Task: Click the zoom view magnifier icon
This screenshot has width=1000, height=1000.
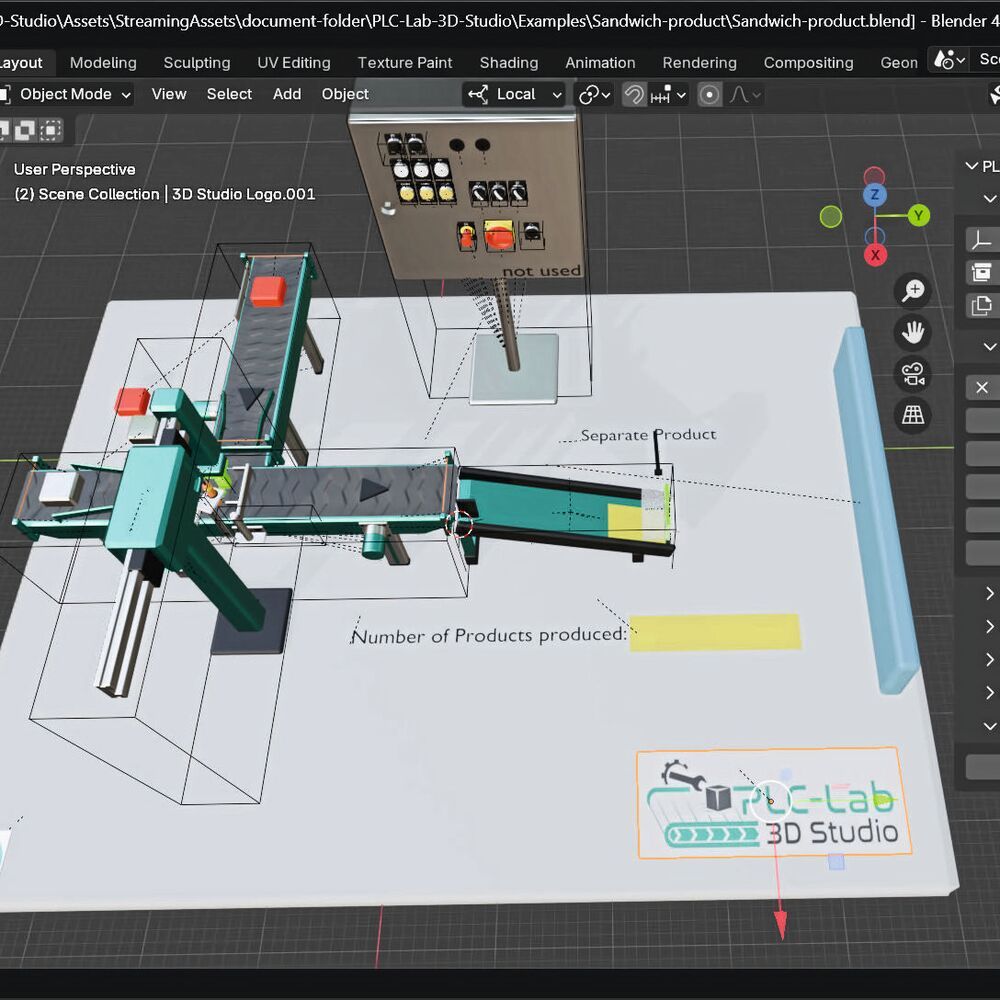Action: [913, 291]
